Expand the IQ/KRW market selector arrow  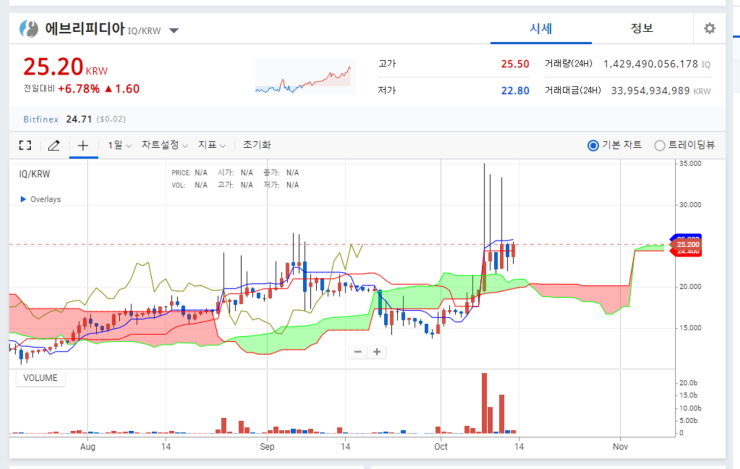pyautogui.click(x=174, y=31)
